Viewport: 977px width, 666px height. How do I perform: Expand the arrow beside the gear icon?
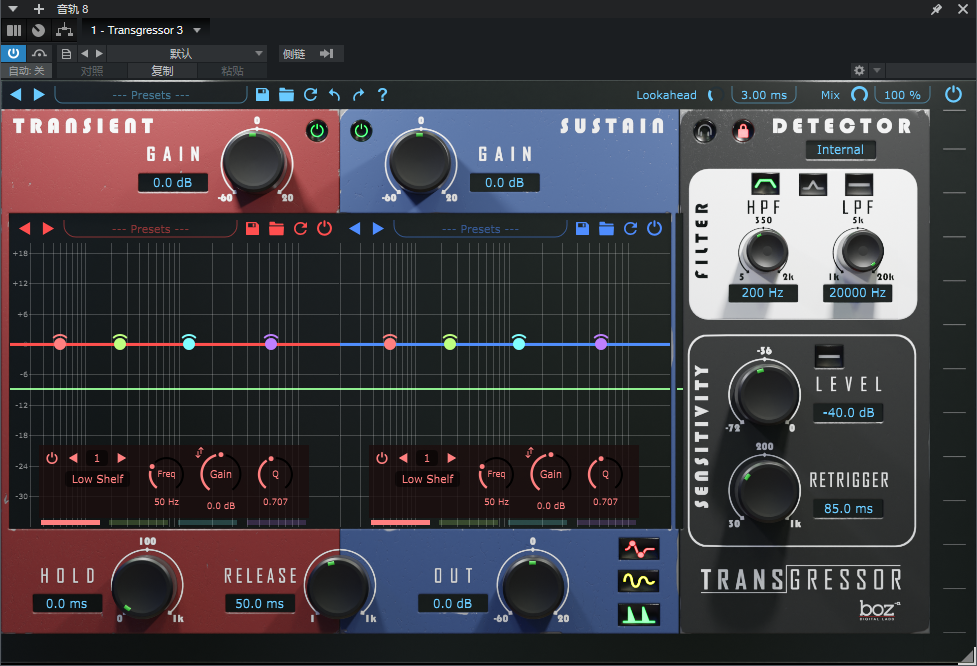click(x=877, y=70)
